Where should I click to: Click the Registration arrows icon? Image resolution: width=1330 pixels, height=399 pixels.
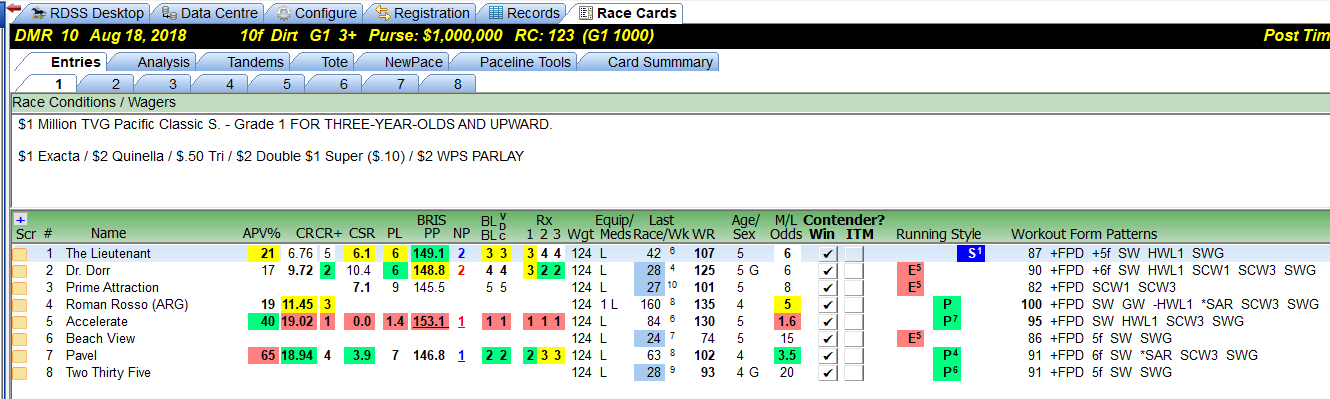click(383, 13)
